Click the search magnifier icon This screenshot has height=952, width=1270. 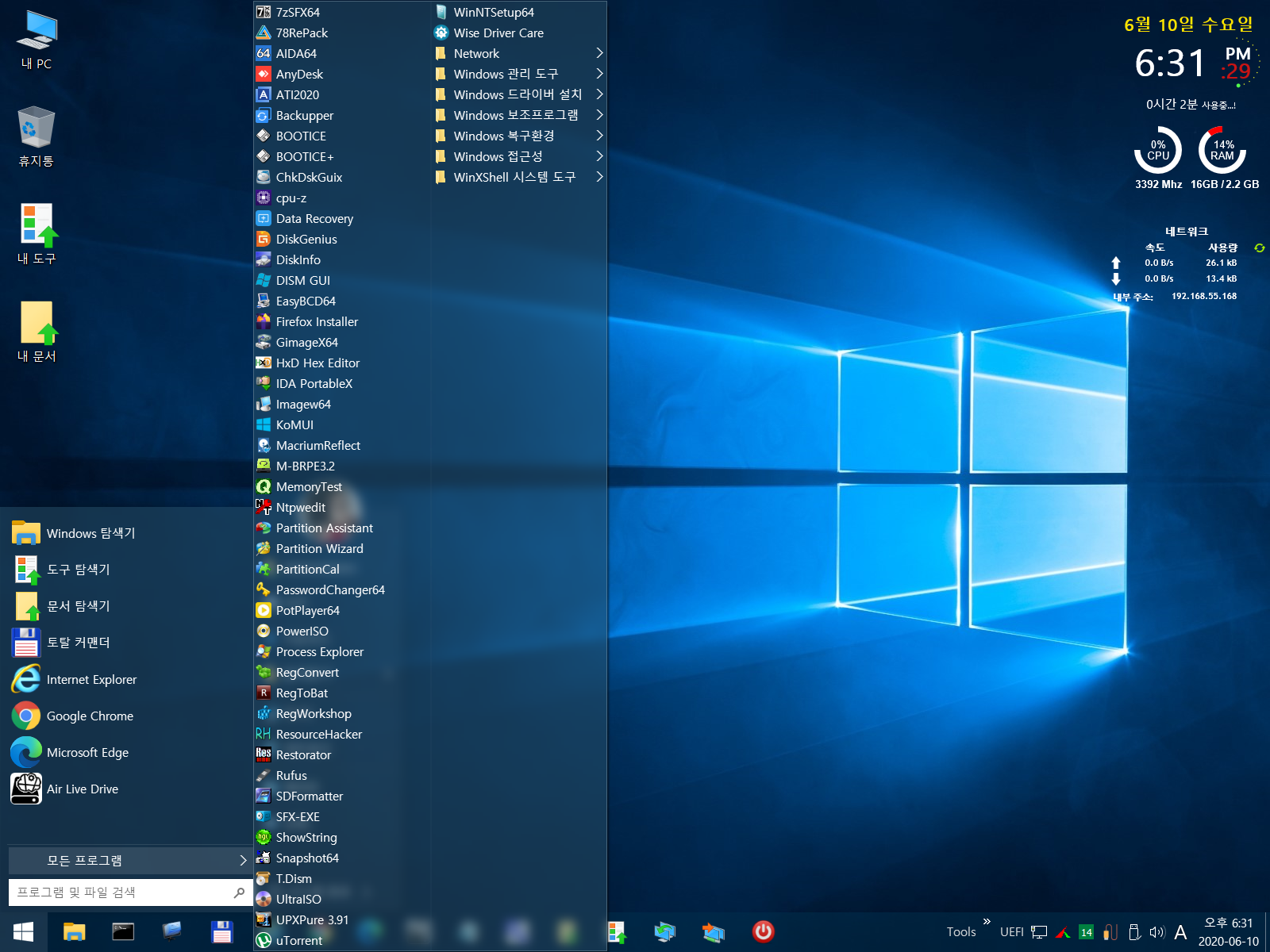click(239, 892)
